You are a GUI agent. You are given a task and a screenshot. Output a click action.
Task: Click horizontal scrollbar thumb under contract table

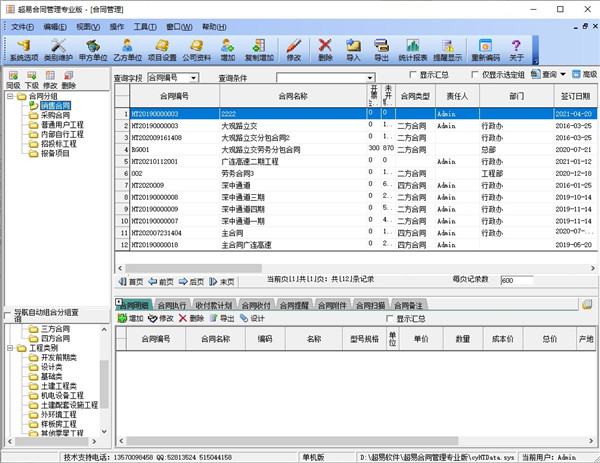tap(193, 268)
